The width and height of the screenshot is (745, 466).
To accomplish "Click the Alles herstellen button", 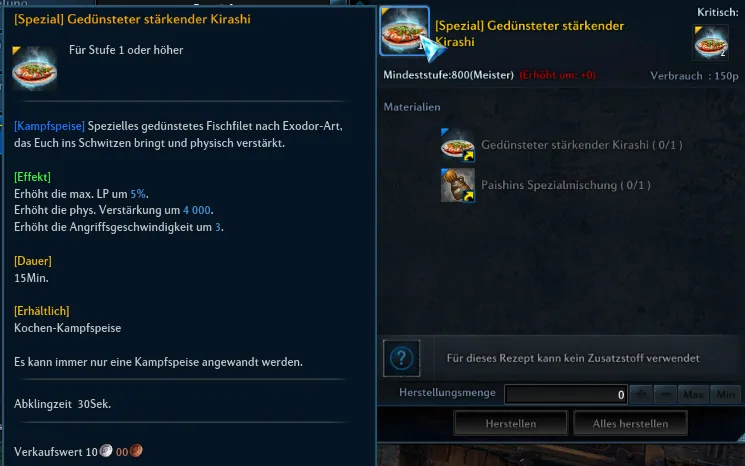I will [630, 423].
